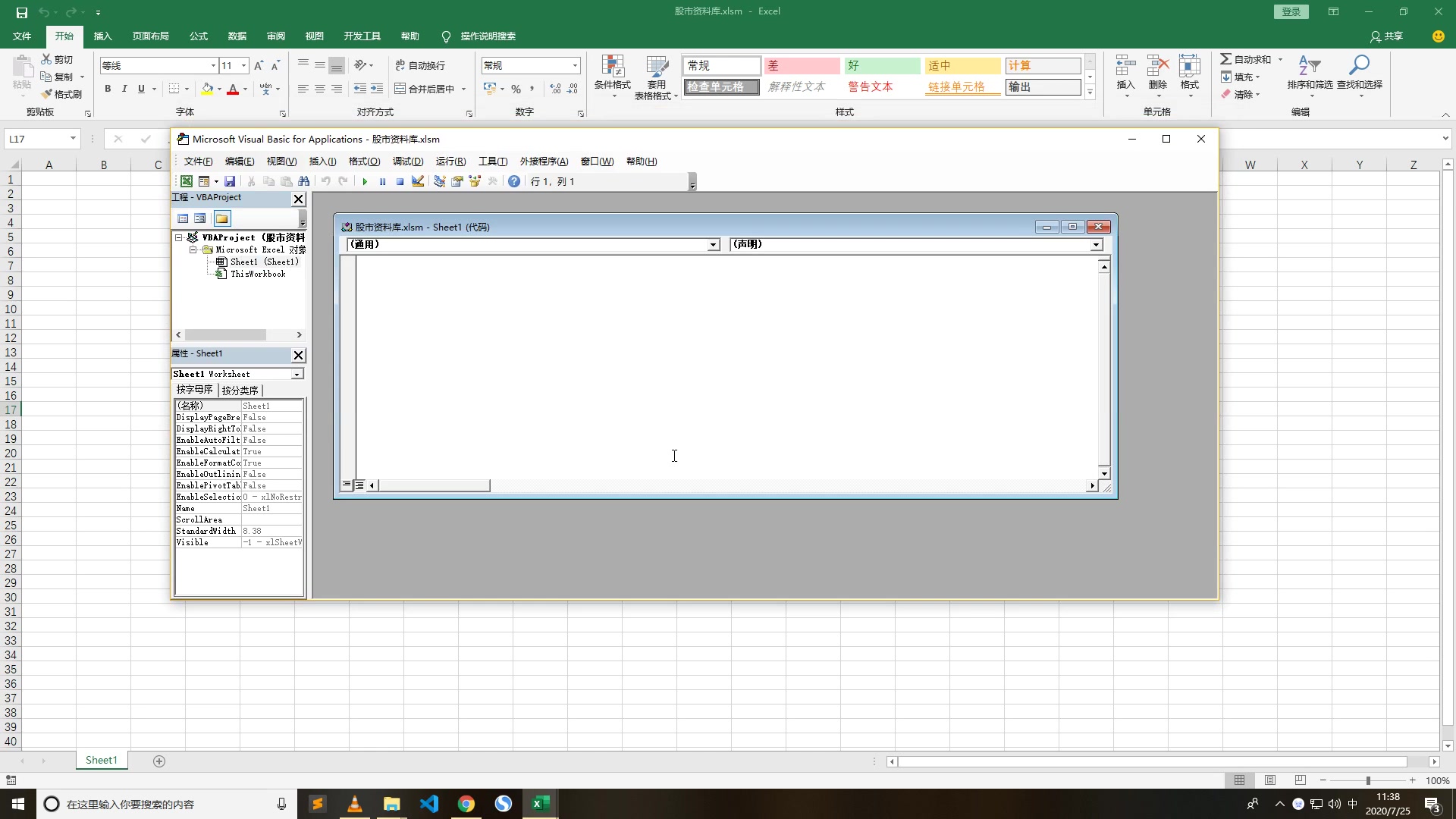
Task: Toggle Wrap Text (自动换行) in Excel ribbon
Action: pos(420,65)
